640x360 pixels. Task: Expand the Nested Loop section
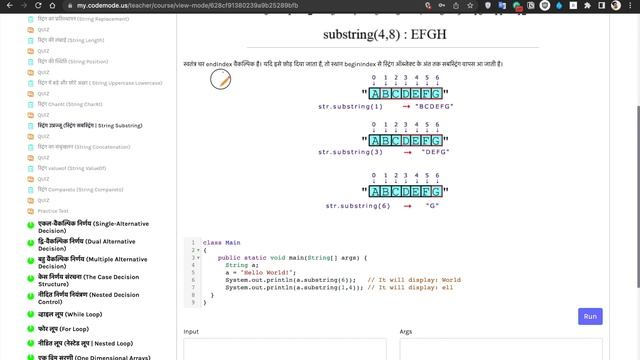tap(85, 343)
